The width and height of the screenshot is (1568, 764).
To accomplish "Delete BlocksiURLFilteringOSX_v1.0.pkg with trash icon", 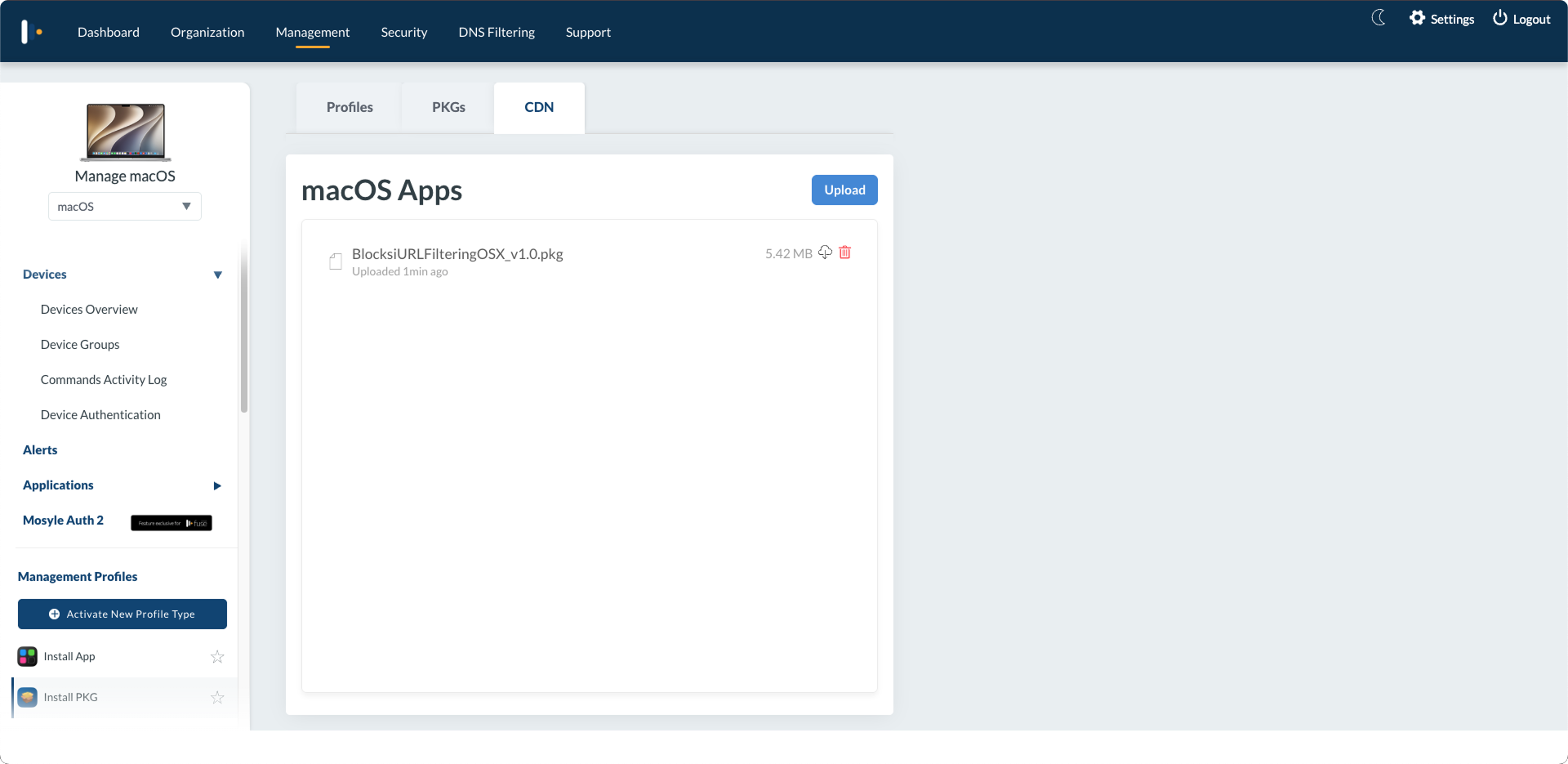I will (x=845, y=252).
